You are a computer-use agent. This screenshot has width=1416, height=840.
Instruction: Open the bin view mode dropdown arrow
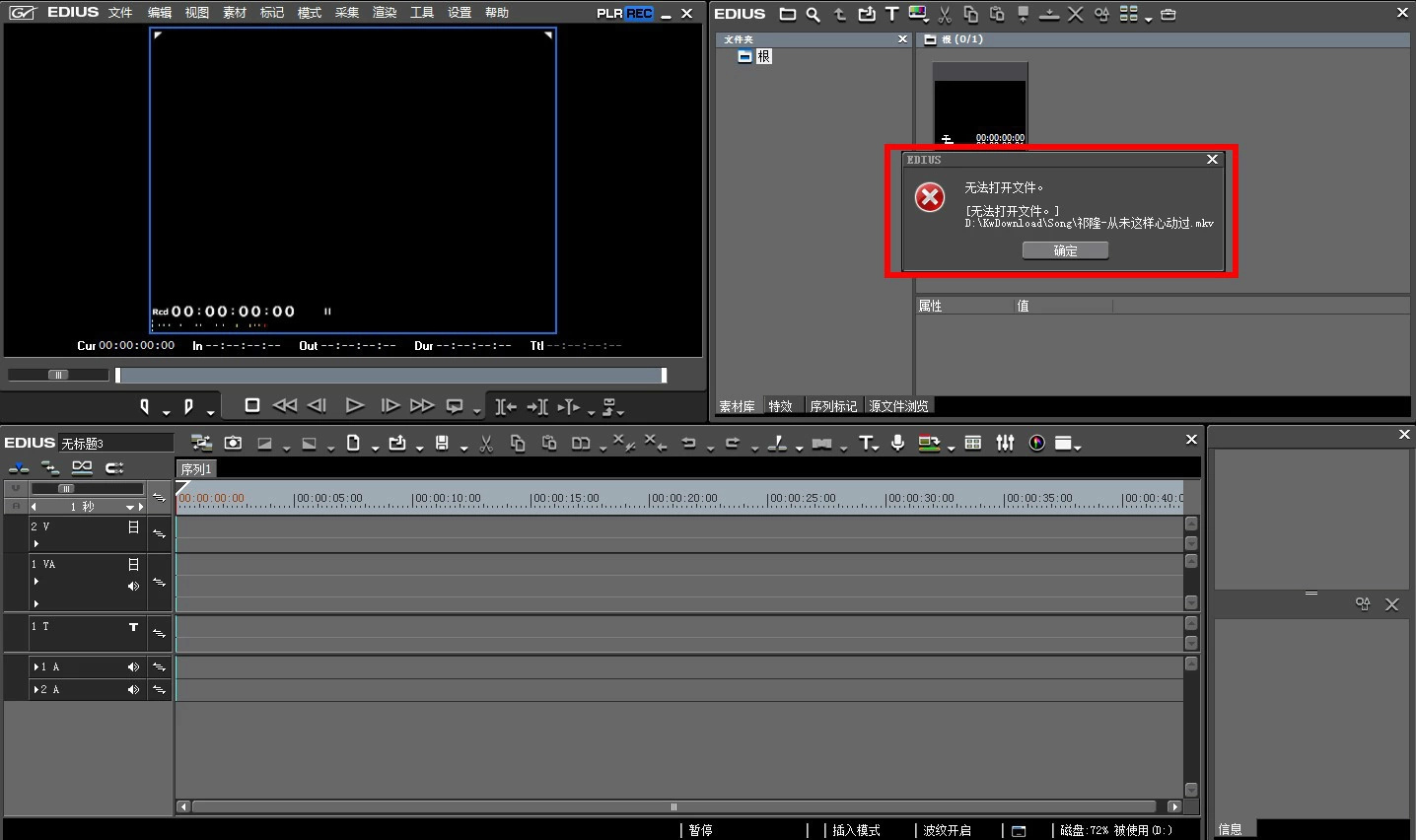1149,18
